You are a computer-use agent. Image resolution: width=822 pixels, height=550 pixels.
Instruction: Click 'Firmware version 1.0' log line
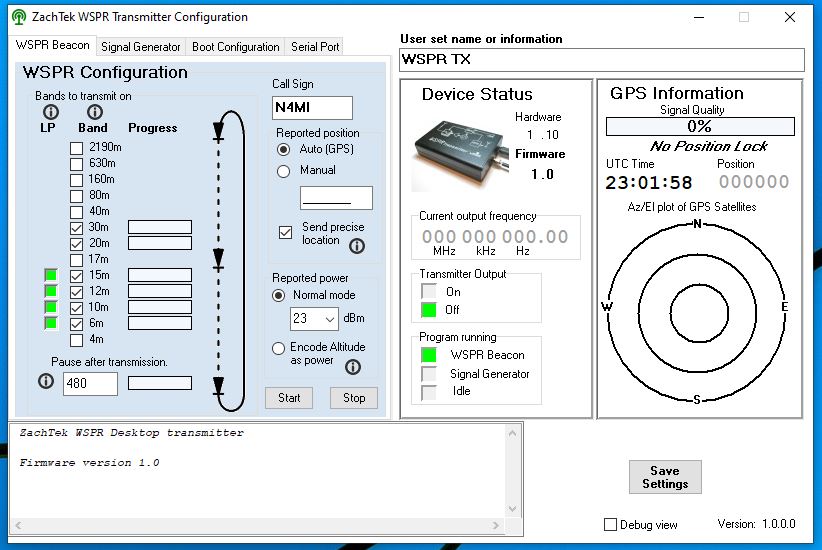(x=89, y=462)
